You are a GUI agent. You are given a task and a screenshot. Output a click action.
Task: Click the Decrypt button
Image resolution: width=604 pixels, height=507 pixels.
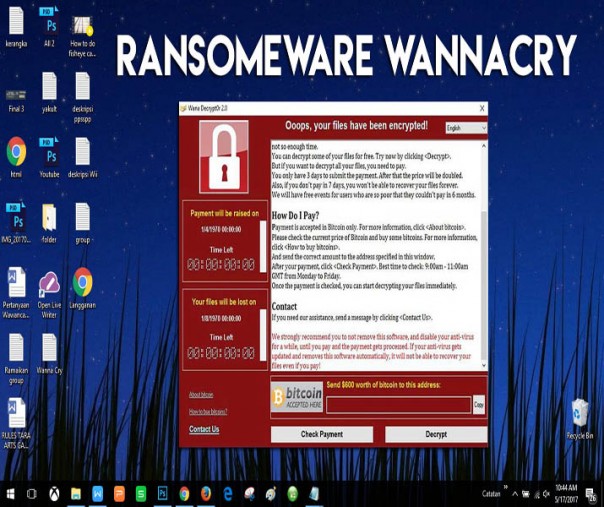pos(436,434)
